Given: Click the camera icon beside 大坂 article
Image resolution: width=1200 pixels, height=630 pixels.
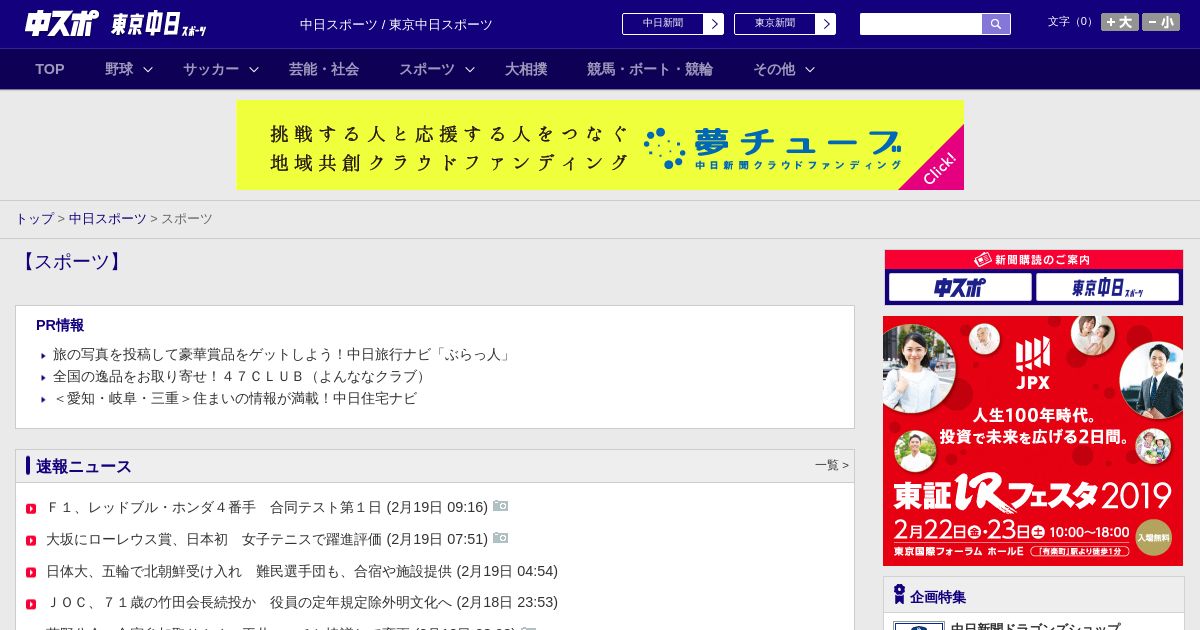Looking at the screenshot, I should click(x=500, y=538).
